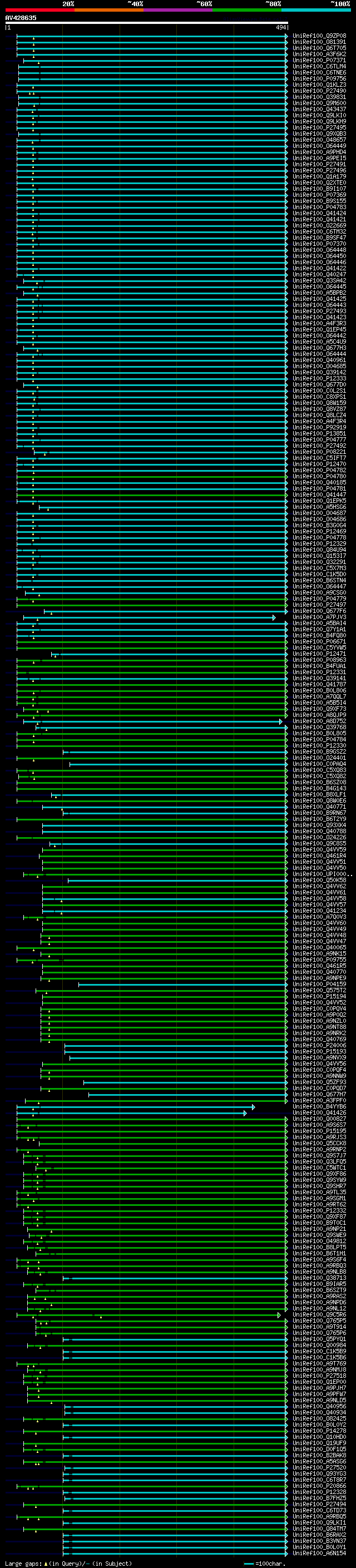The image size is (356, 1568).
Task: Select label UniRef100_B6RAX2
Action: coord(319,1535)
